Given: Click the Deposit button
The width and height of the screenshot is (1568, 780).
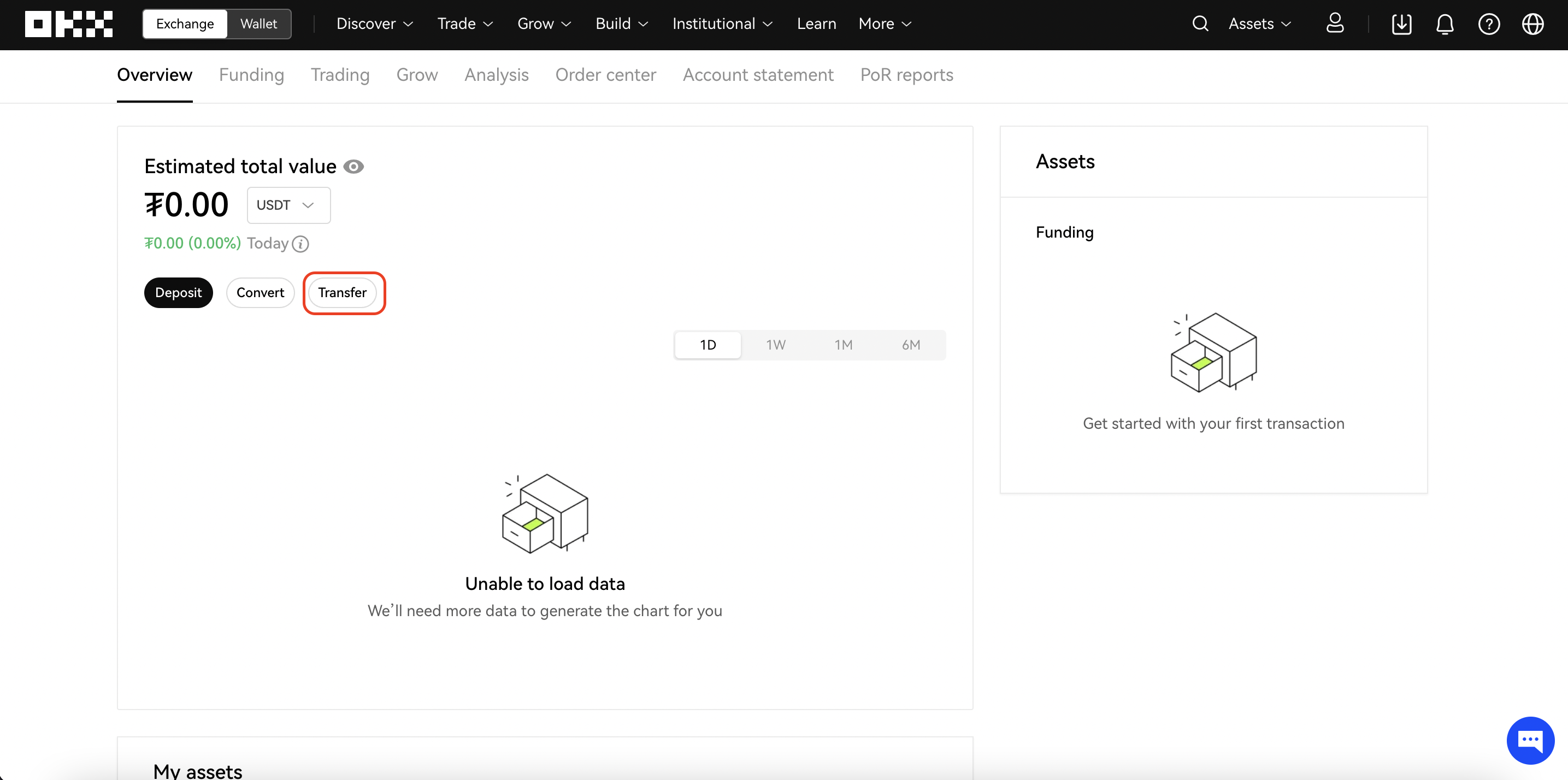Looking at the screenshot, I should [178, 293].
